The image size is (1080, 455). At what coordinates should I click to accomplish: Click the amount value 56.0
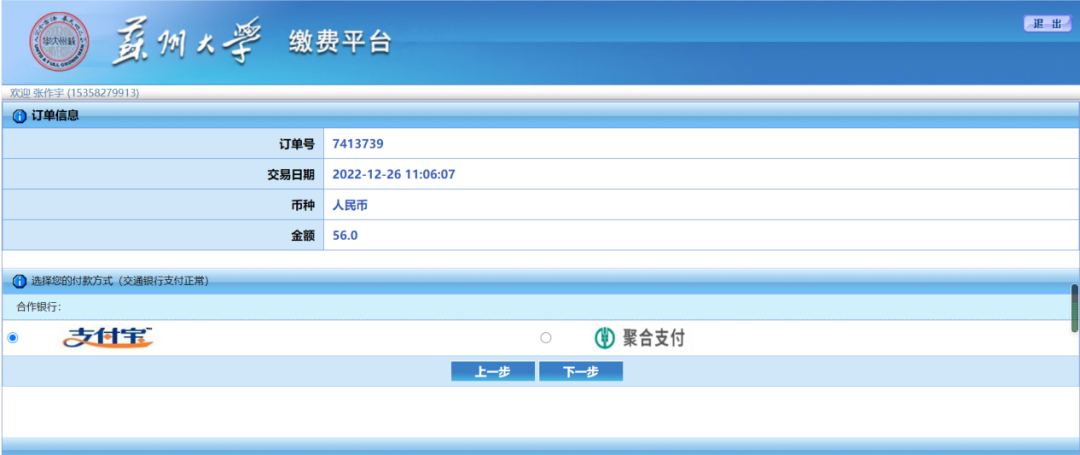(345, 235)
